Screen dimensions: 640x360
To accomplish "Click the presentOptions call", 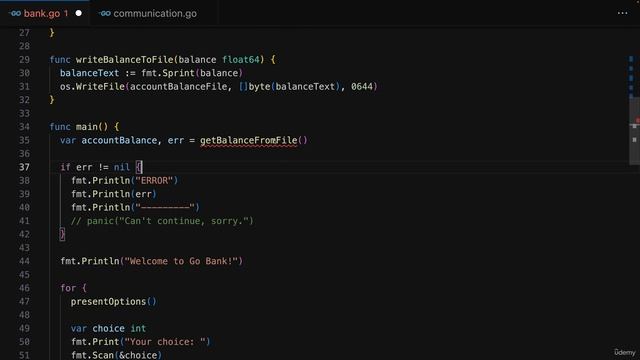I will pyautogui.click(x=113, y=302).
